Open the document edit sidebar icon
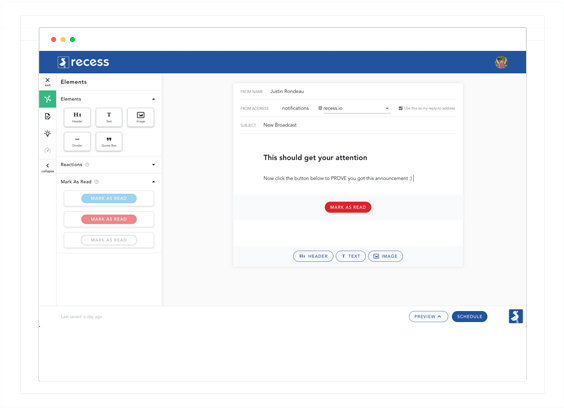This screenshot has height=412, width=564. (47, 116)
